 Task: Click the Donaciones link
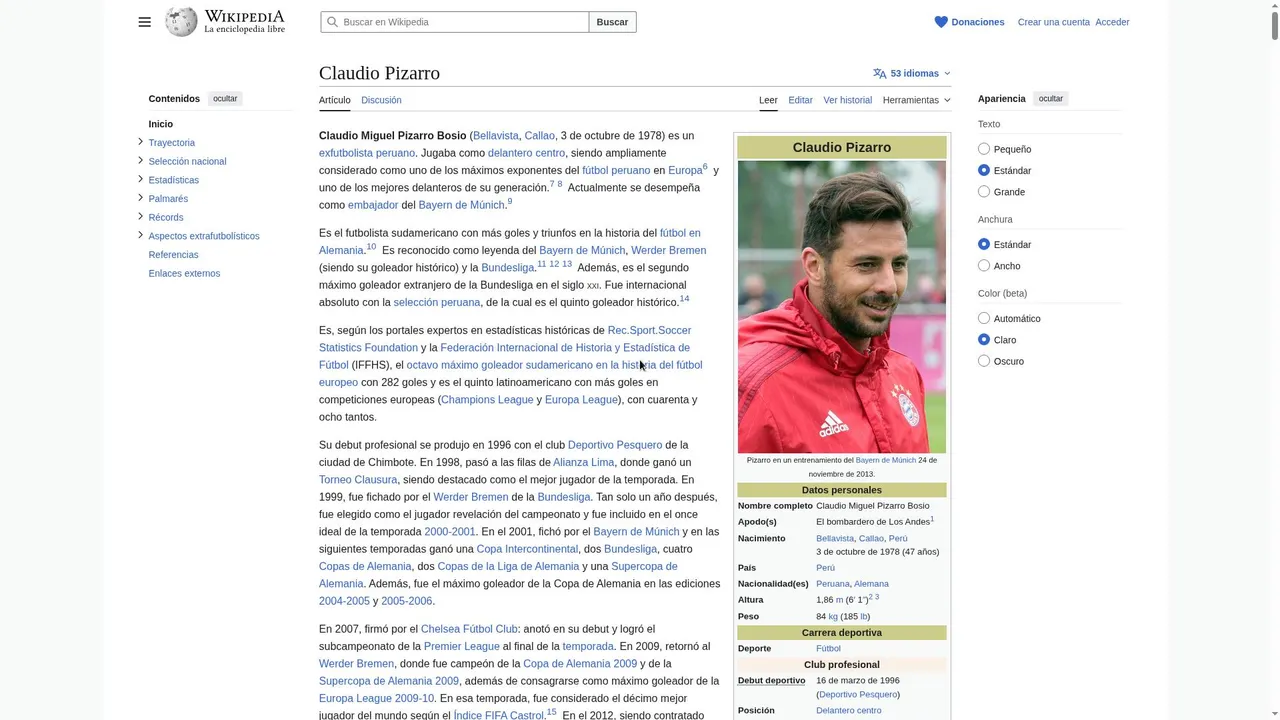[x=977, y=22]
